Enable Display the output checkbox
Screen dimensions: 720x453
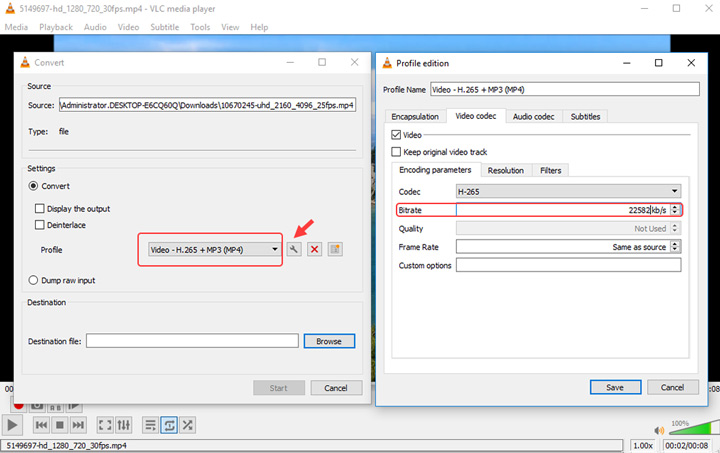click(x=39, y=208)
